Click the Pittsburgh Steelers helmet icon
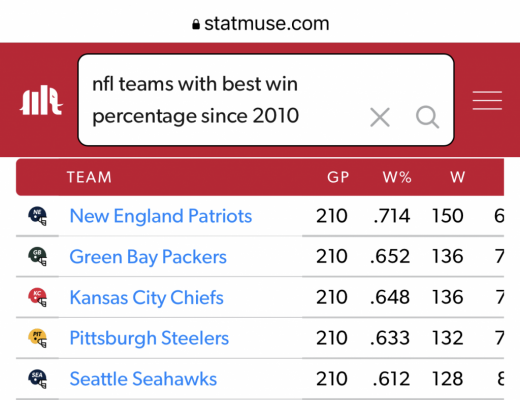 38,338
